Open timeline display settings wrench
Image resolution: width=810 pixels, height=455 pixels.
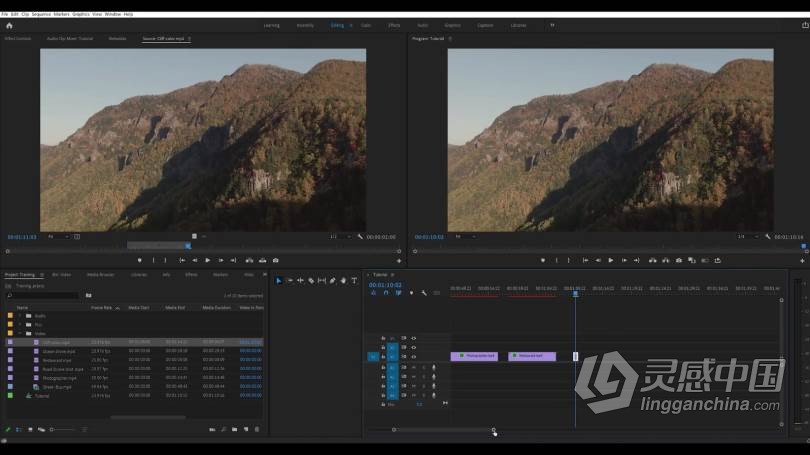[424, 293]
